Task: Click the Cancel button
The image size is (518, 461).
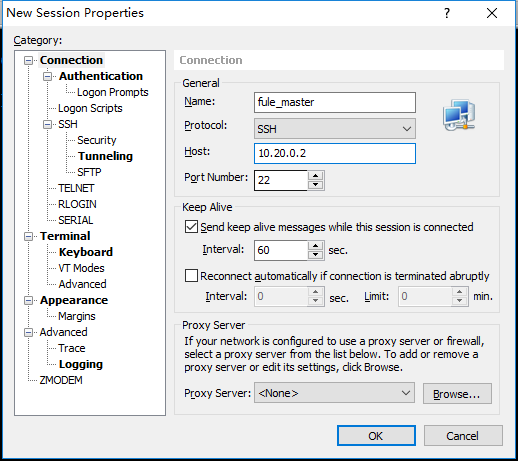Action: tap(463, 436)
